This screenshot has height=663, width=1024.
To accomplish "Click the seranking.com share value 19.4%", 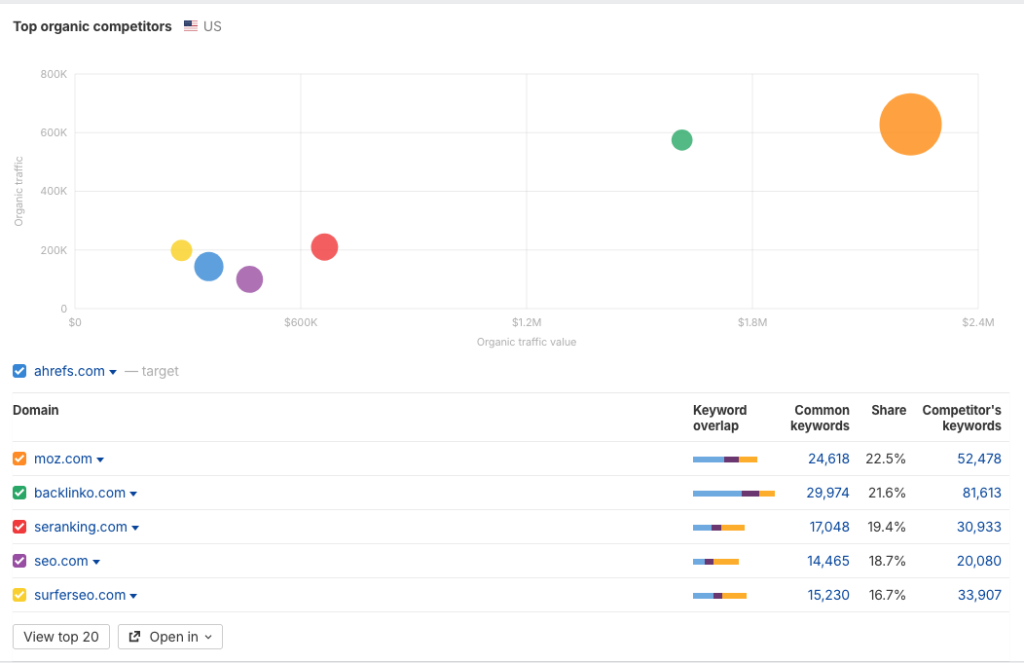I will [886, 526].
